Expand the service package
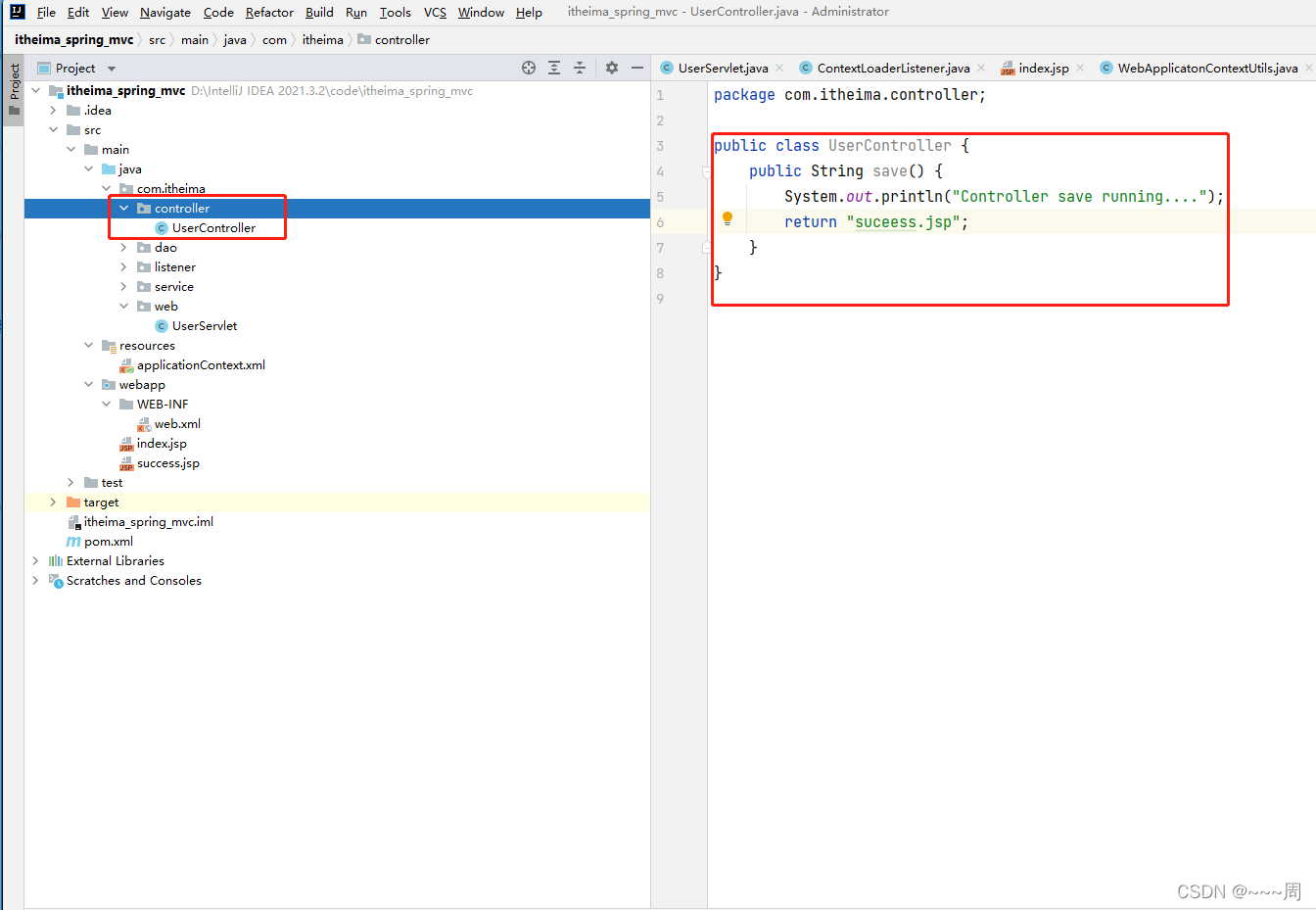The image size is (1316, 910). click(x=124, y=287)
